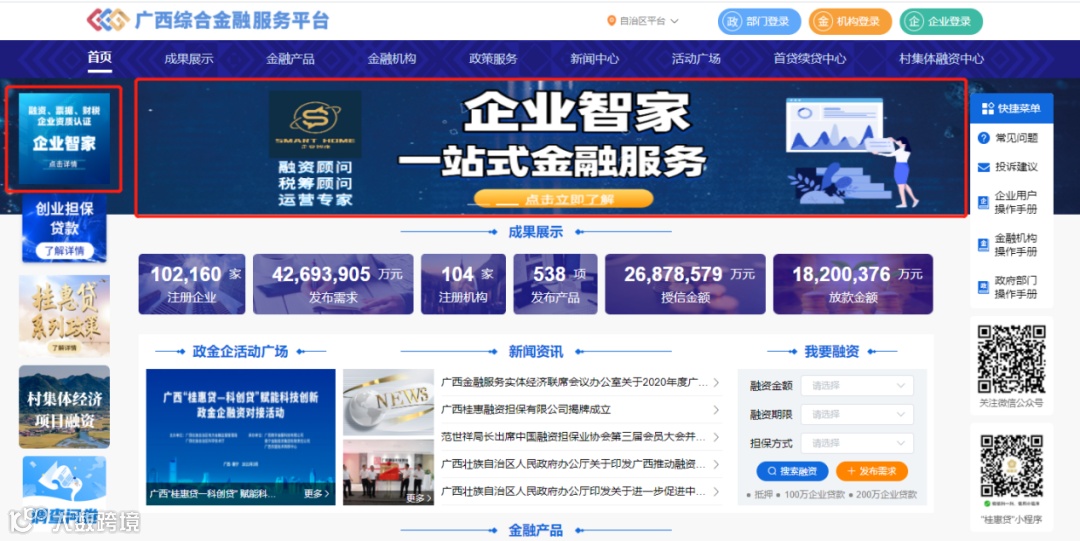The image size is (1080, 541).
Task: Click the 机构登录 button
Action: point(850,21)
